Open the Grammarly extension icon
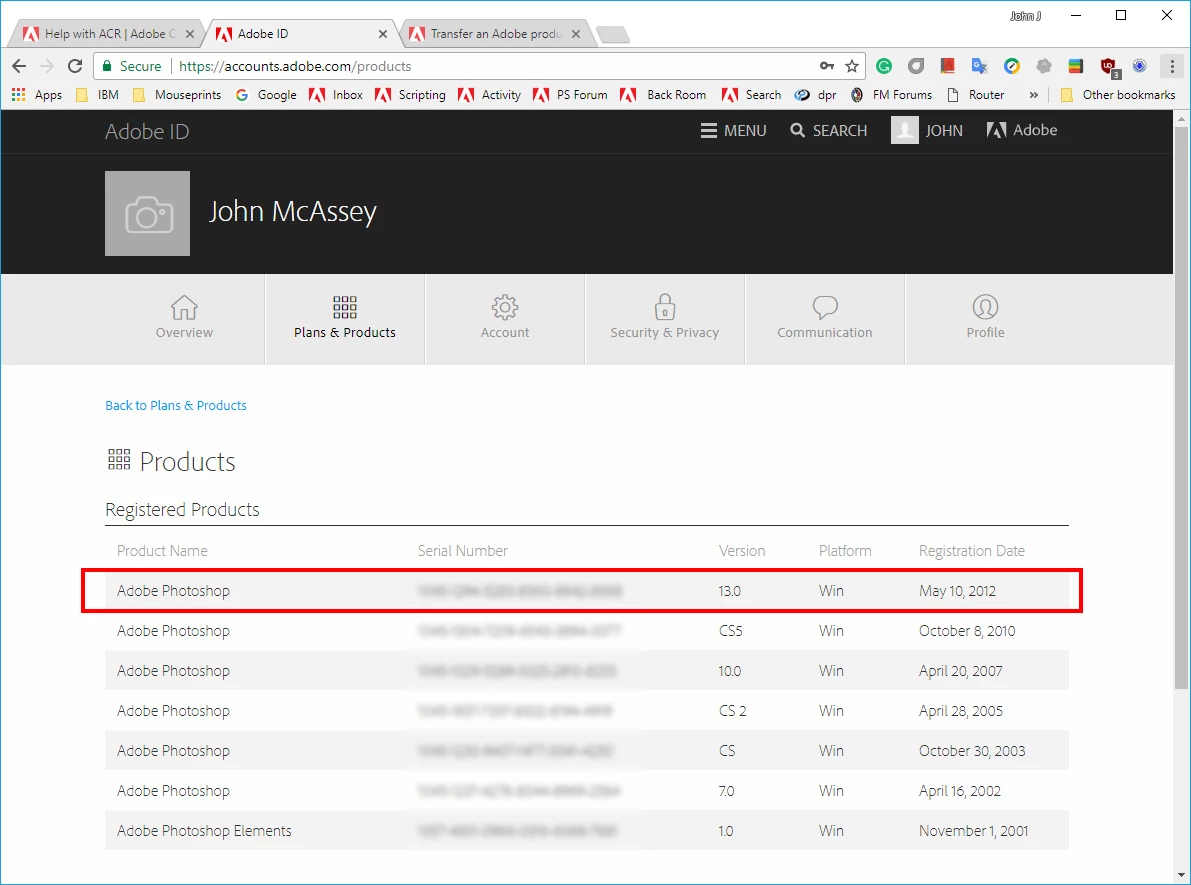The image size is (1191, 885). click(x=883, y=66)
